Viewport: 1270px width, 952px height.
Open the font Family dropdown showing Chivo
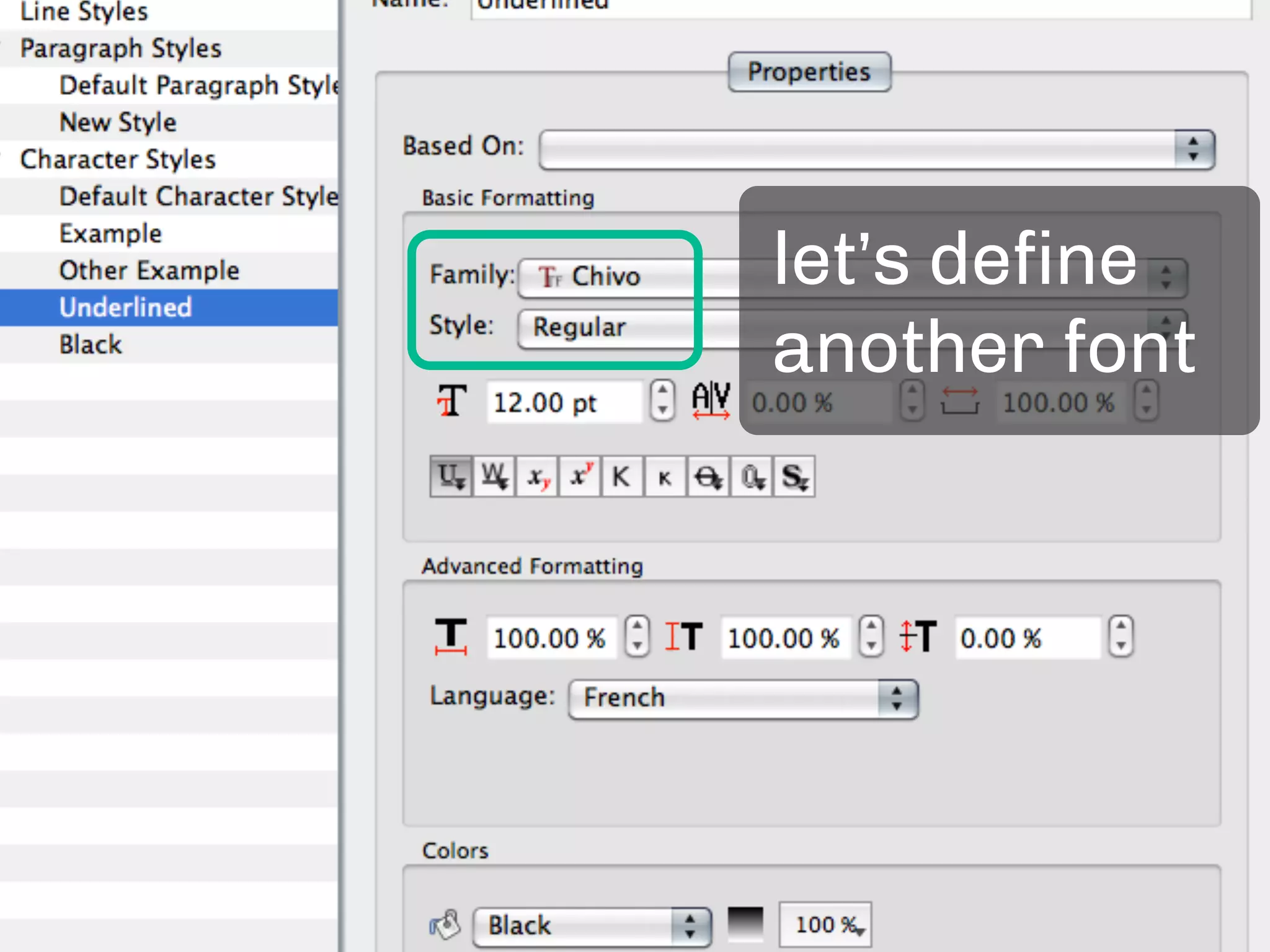point(853,277)
